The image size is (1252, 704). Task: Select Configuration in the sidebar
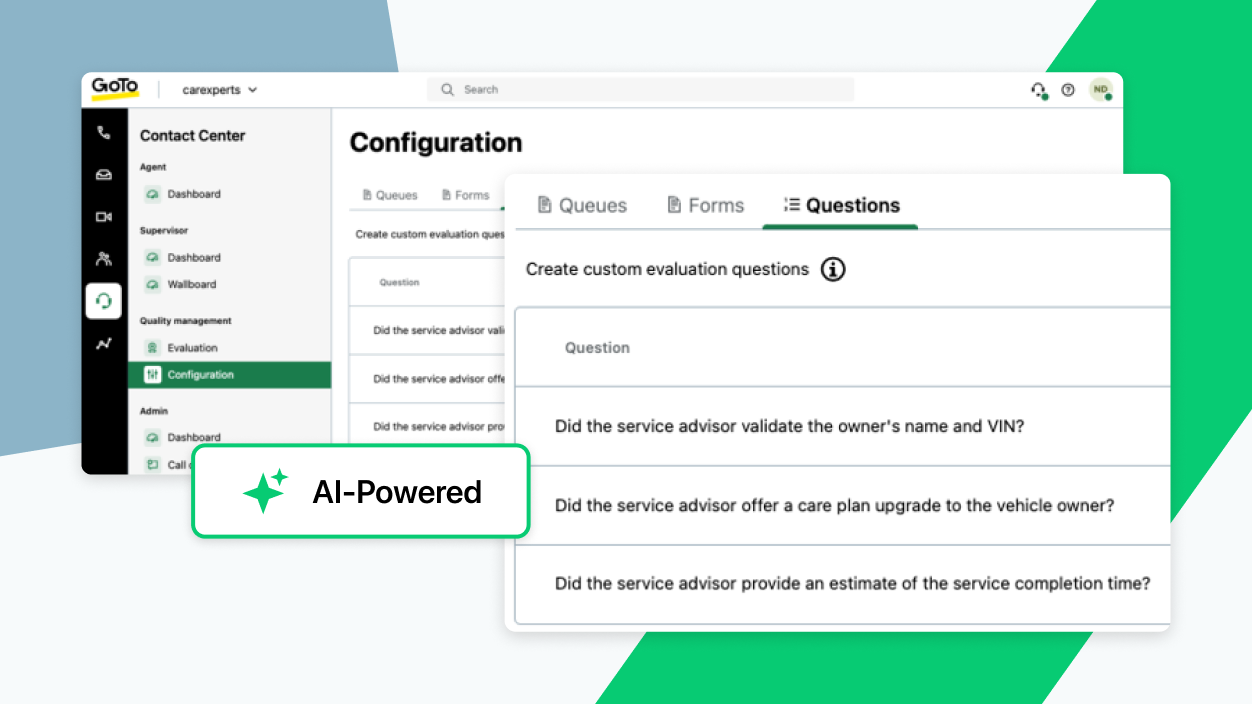pyautogui.click(x=200, y=375)
